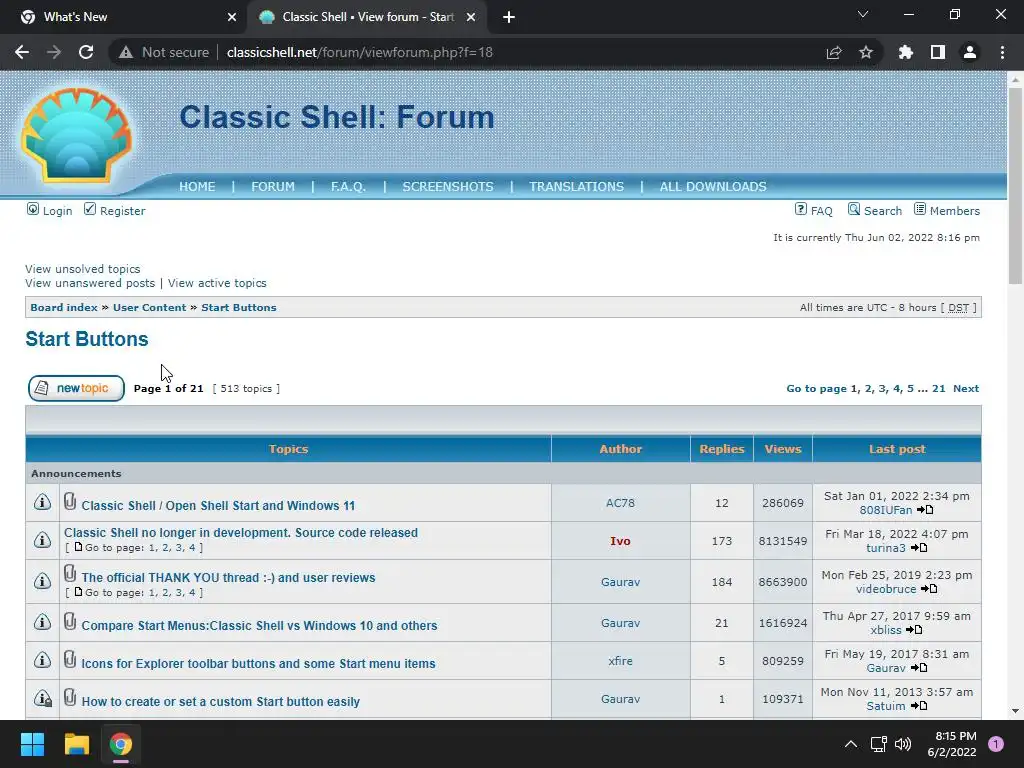Image resolution: width=1024 pixels, height=768 pixels.
Task: Click the page vertical scrollbar thumb
Action: click(x=1015, y=185)
